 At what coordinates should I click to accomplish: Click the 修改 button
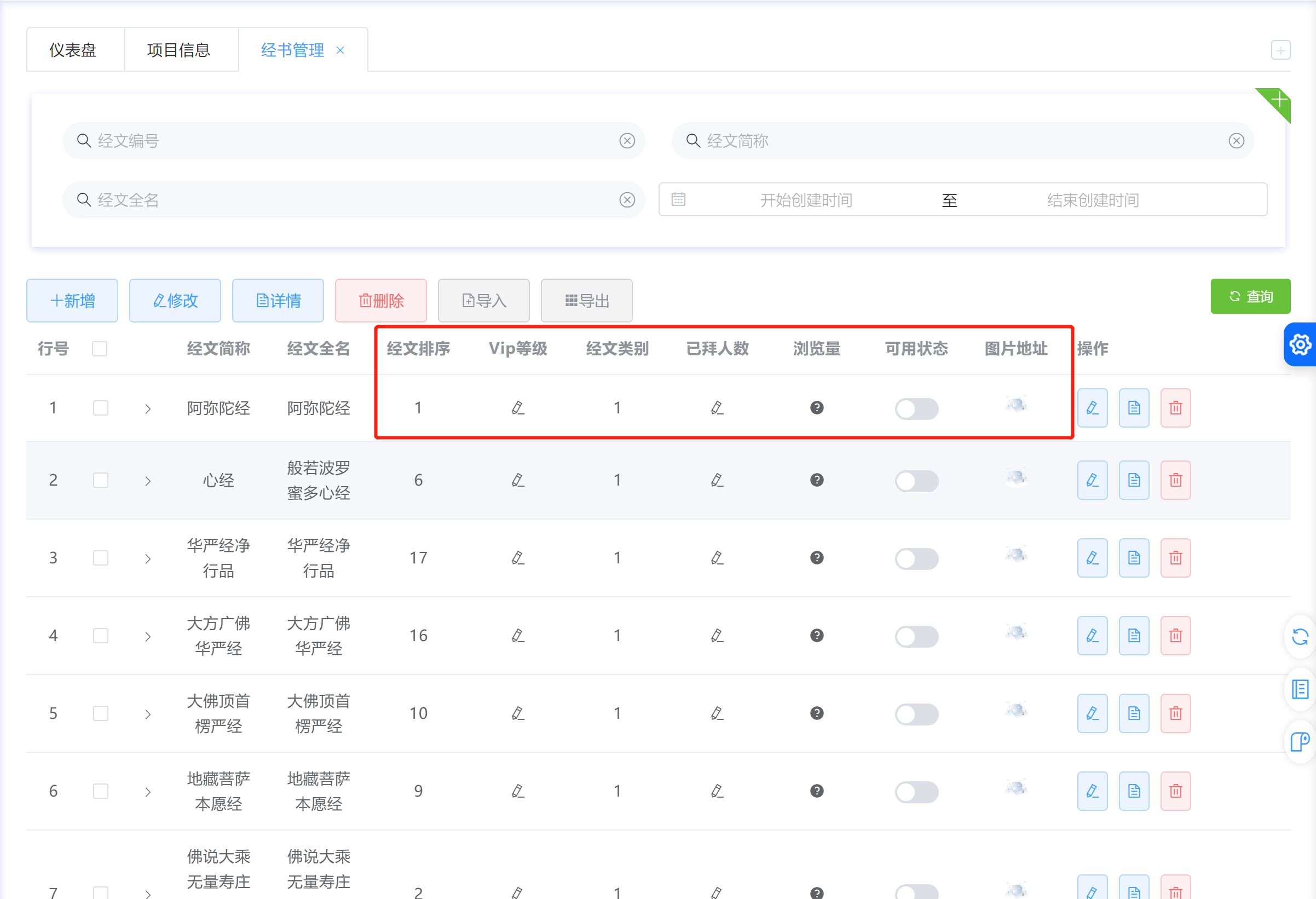point(176,300)
